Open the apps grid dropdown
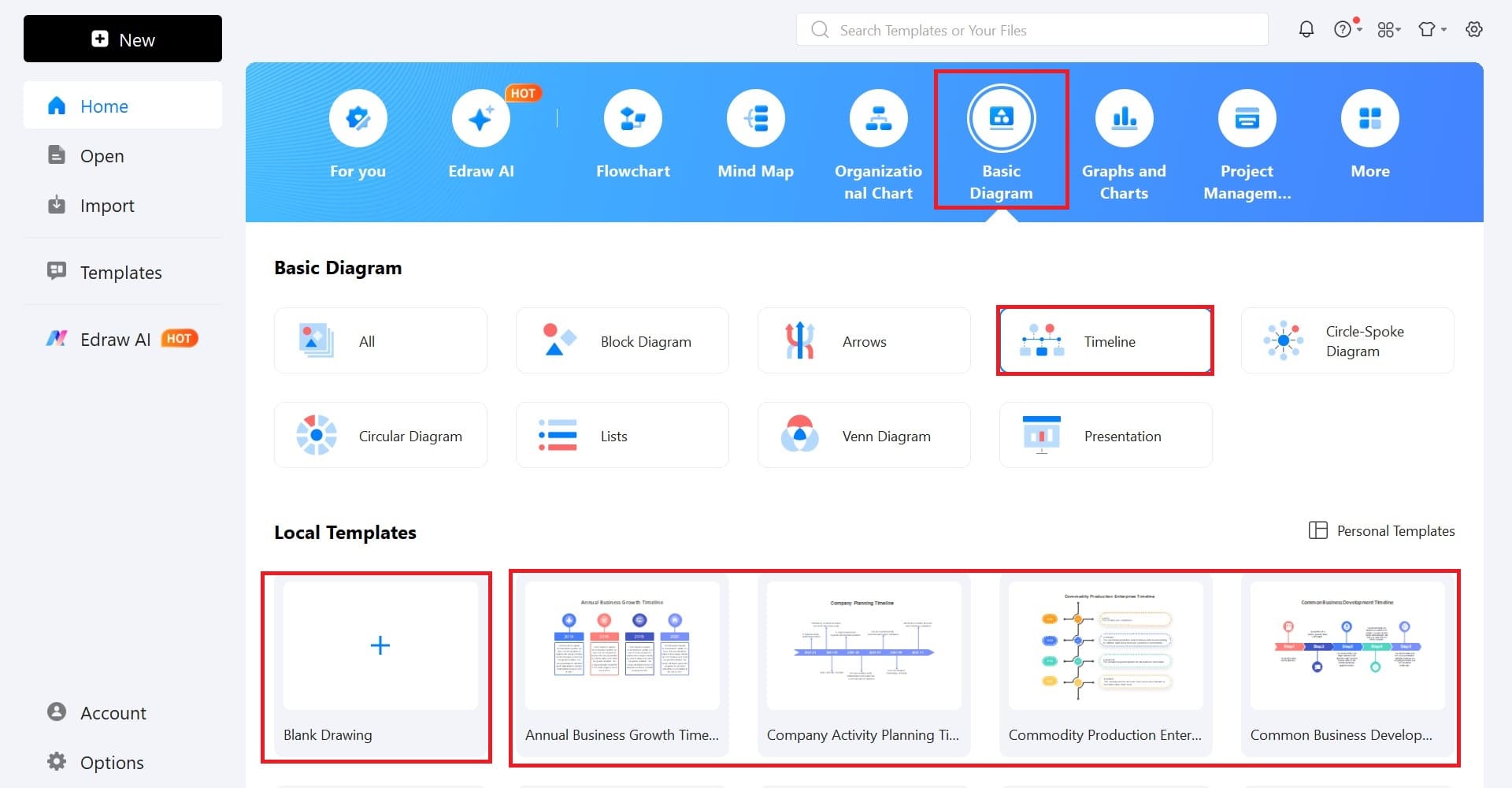The width and height of the screenshot is (1512, 788). click(x=1388, y=30)
